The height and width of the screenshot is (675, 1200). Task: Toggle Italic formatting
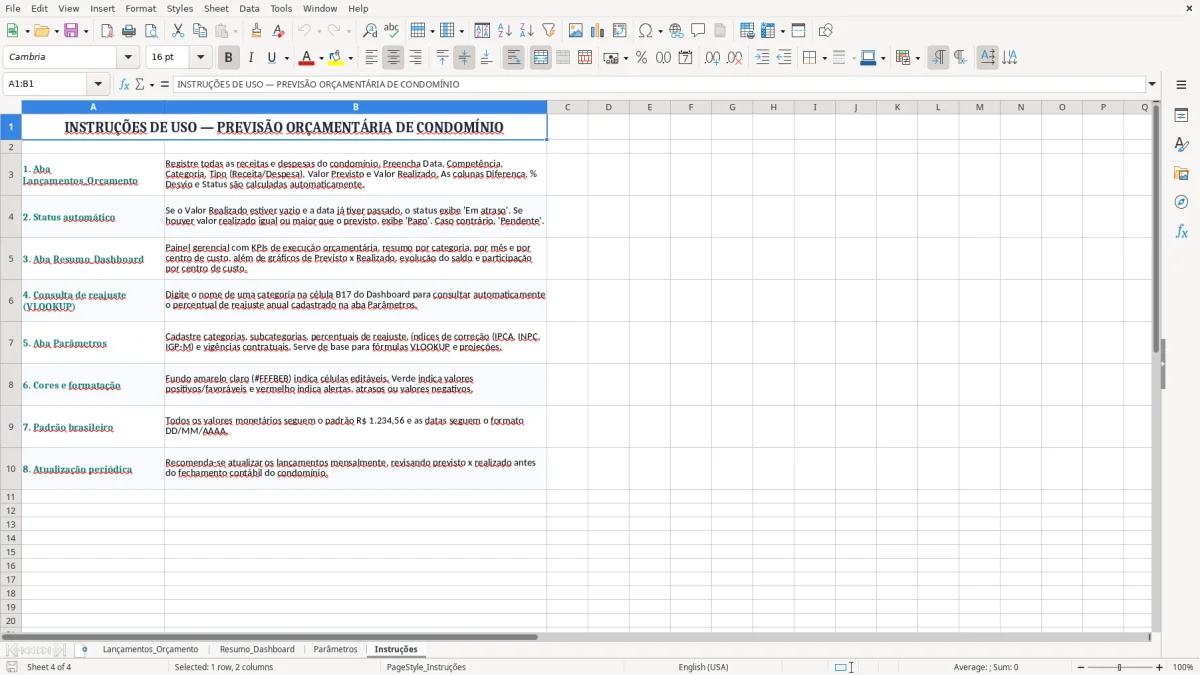coord(251,58)
